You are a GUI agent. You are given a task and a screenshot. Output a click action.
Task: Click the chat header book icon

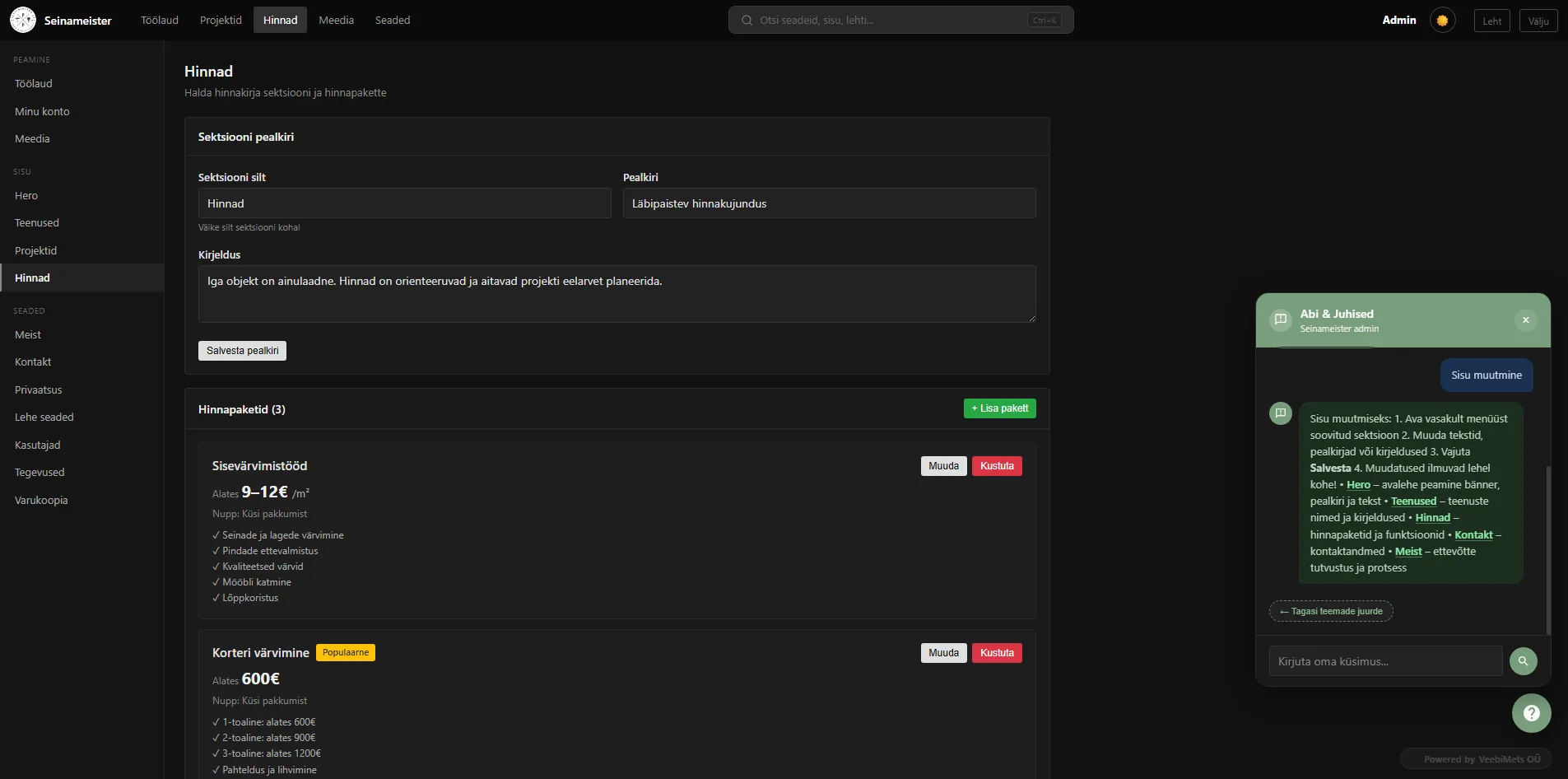1280,320
